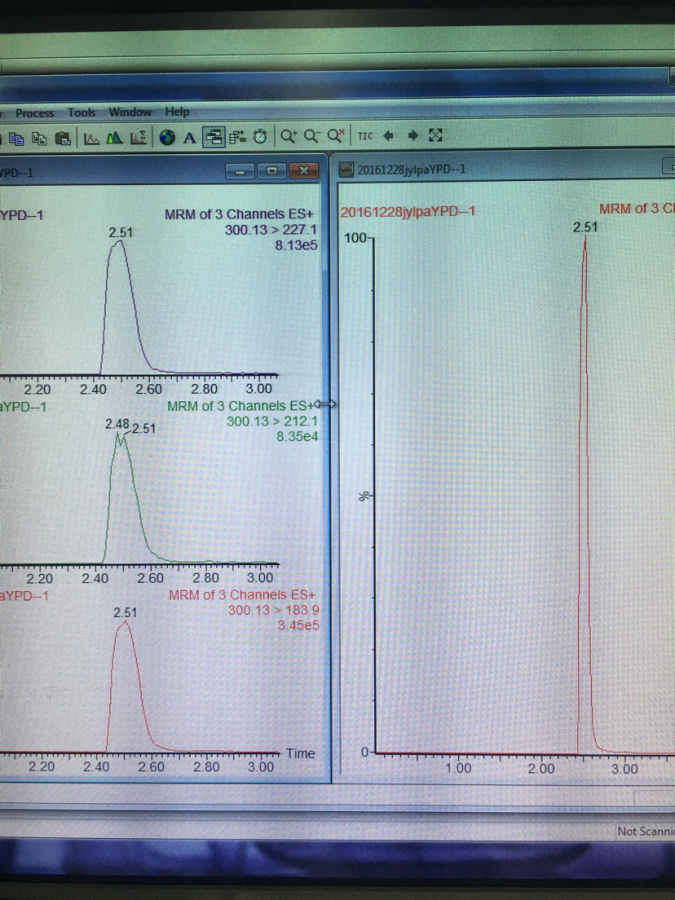The height and width of the screenshot is (900, 675).
Task: Minimize the left chromatogram child window
Action: tap(240, 171)
